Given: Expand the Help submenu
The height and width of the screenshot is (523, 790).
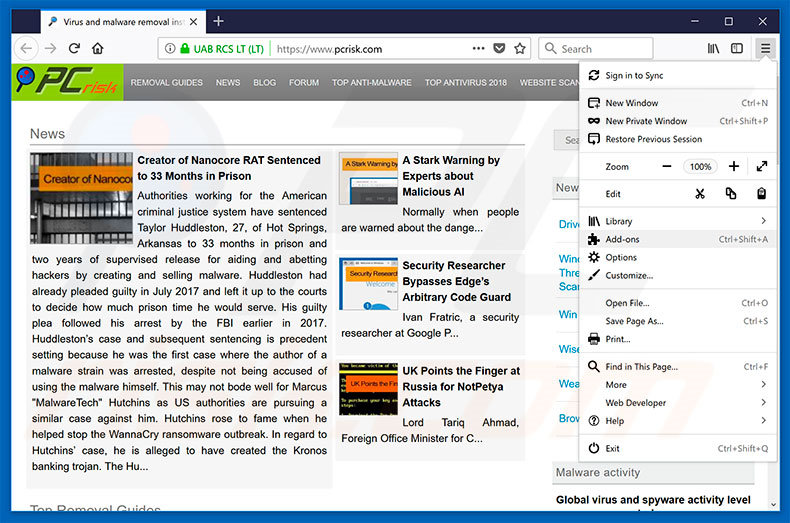Looking at the screenshot, I should 764,421.
